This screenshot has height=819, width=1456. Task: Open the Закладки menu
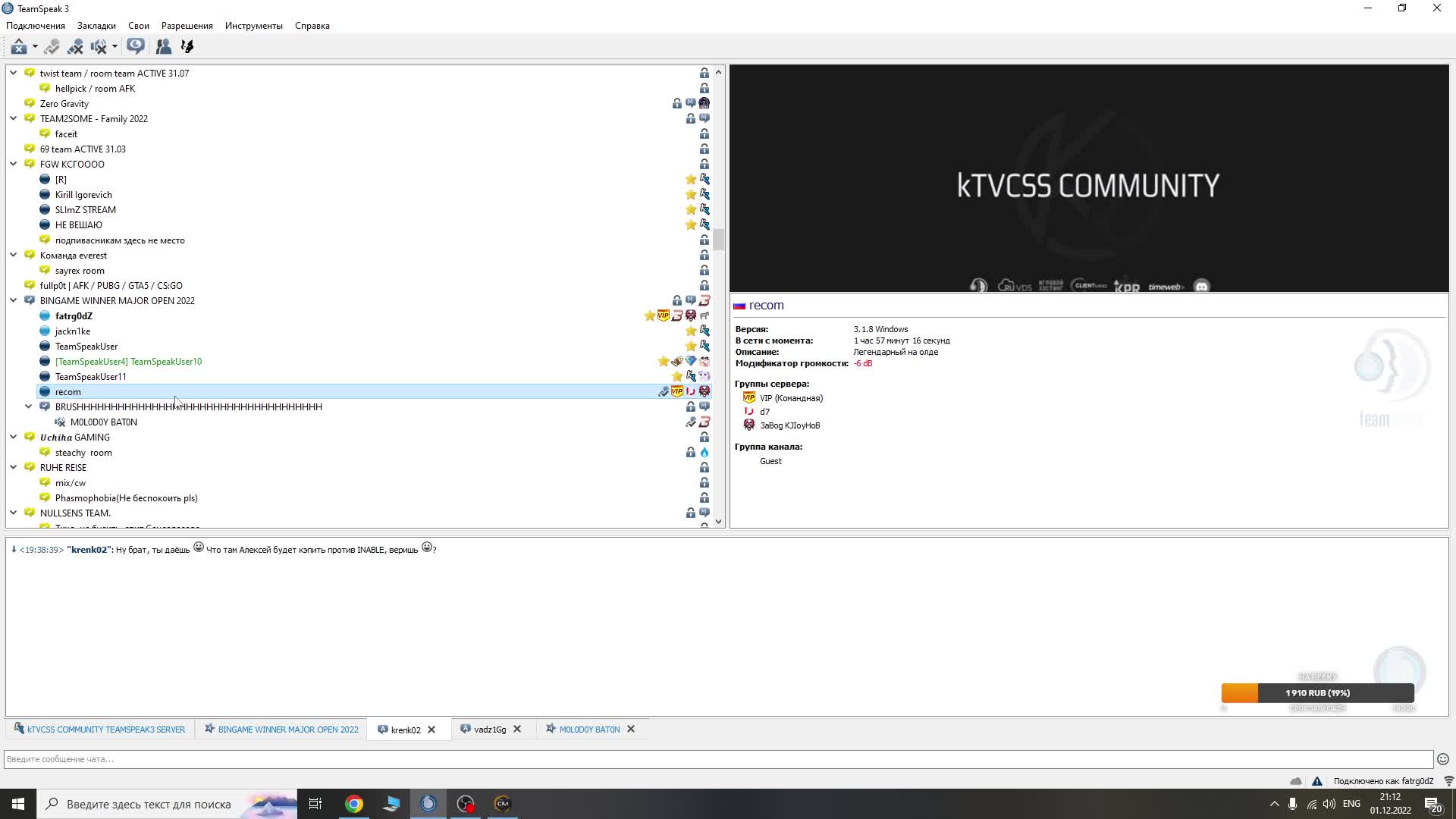pos(96,26)
